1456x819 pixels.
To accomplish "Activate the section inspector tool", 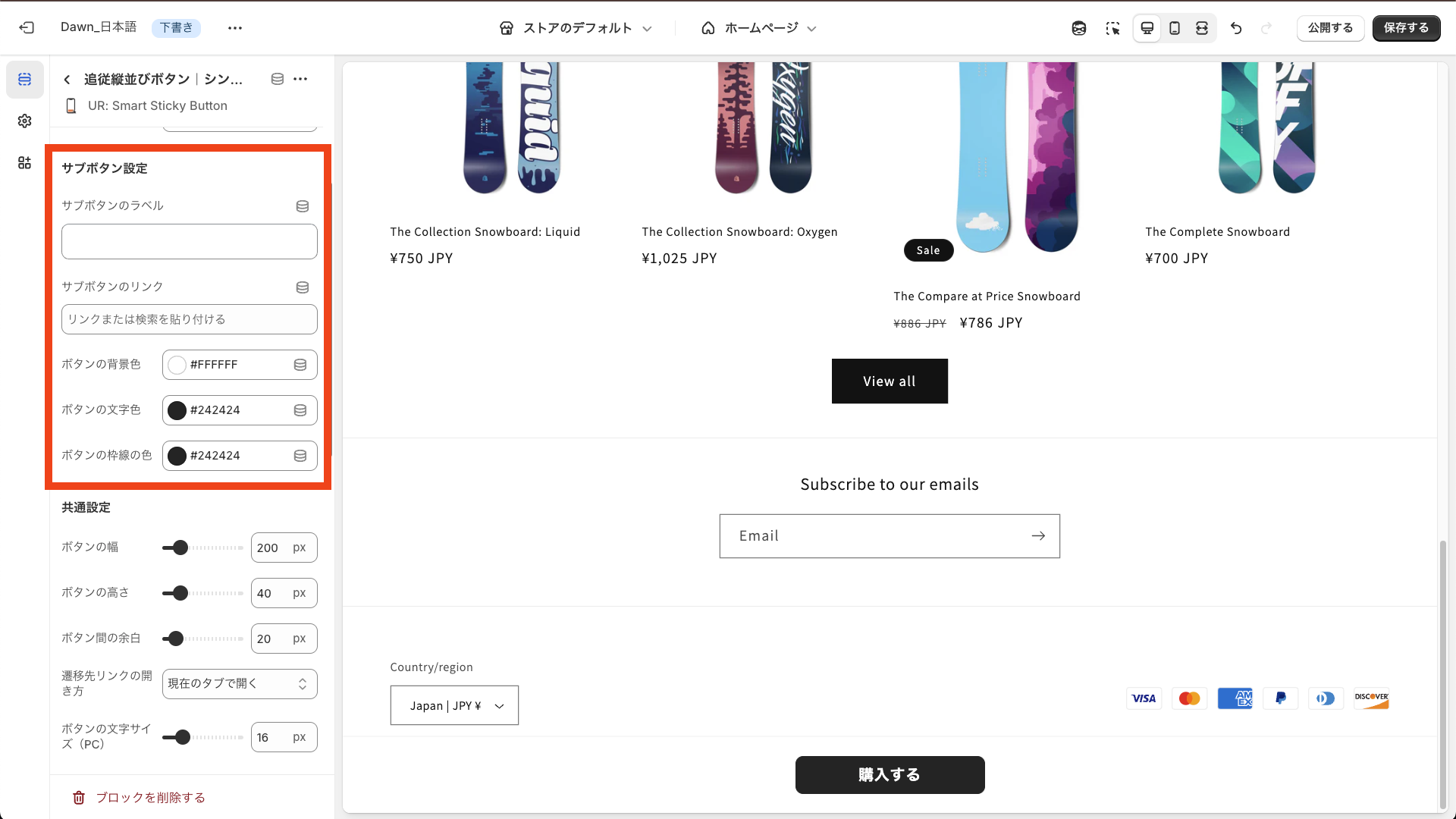I will tap(1112, 27).
